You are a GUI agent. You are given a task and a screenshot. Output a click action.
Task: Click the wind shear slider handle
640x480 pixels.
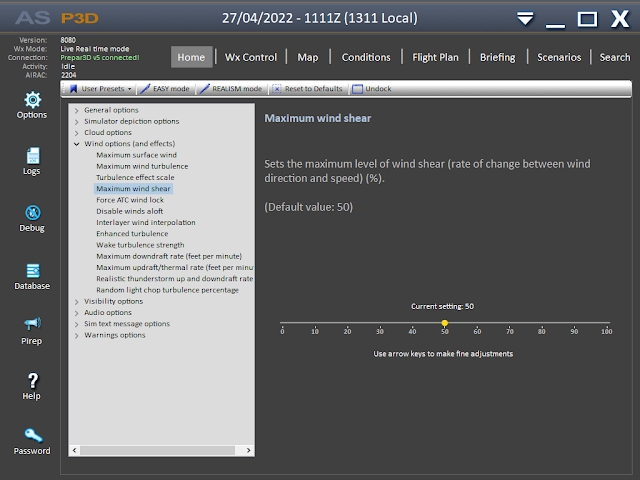(x=444, y=323)
